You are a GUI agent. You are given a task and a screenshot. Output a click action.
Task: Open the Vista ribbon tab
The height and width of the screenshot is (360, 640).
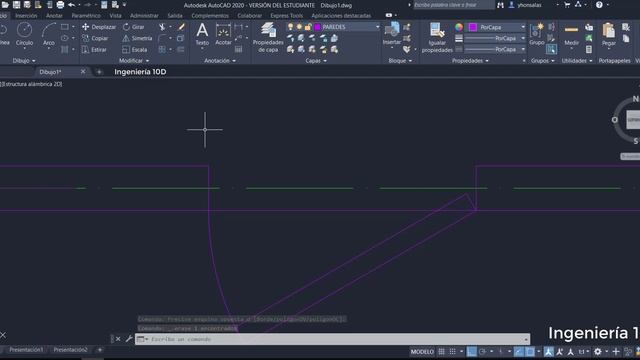tap(115, 16)
